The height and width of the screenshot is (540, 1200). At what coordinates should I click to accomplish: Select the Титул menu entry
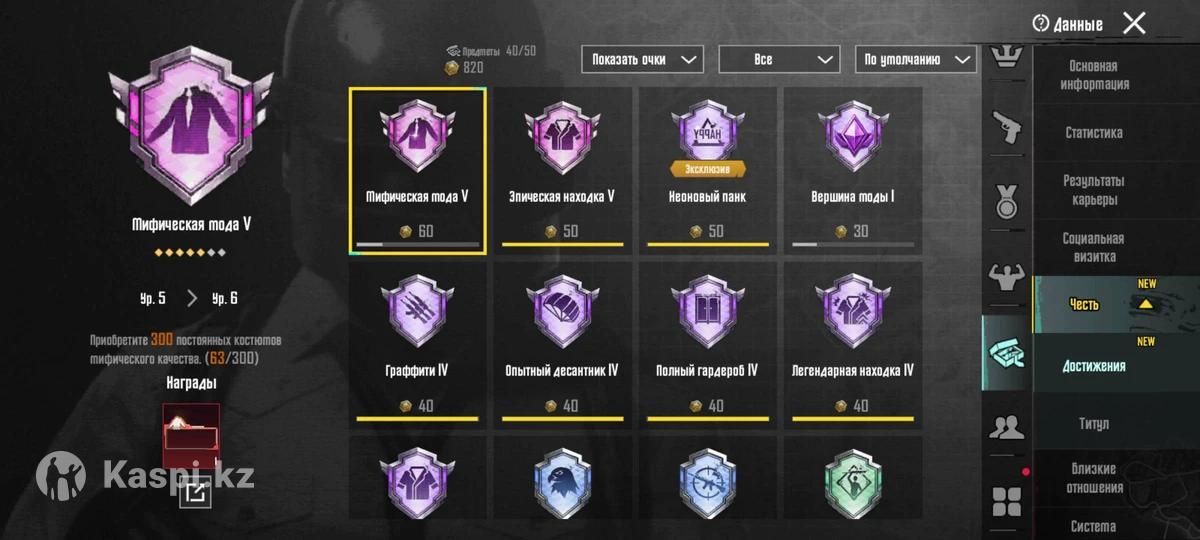click(x=1093, y=424)
